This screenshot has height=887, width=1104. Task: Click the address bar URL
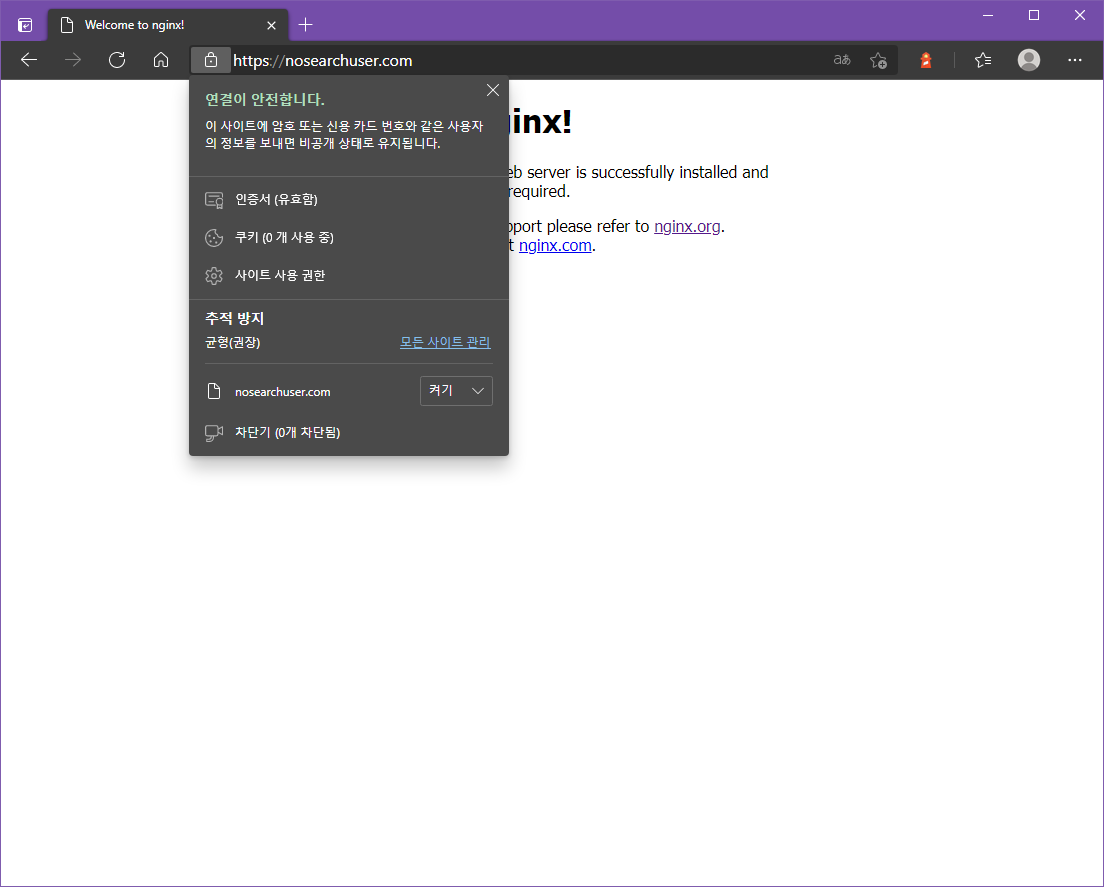[322, 61]
